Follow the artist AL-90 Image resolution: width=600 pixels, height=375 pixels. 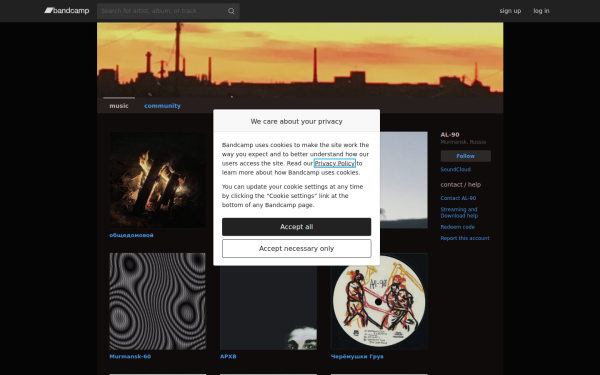[x=466, y=156]
